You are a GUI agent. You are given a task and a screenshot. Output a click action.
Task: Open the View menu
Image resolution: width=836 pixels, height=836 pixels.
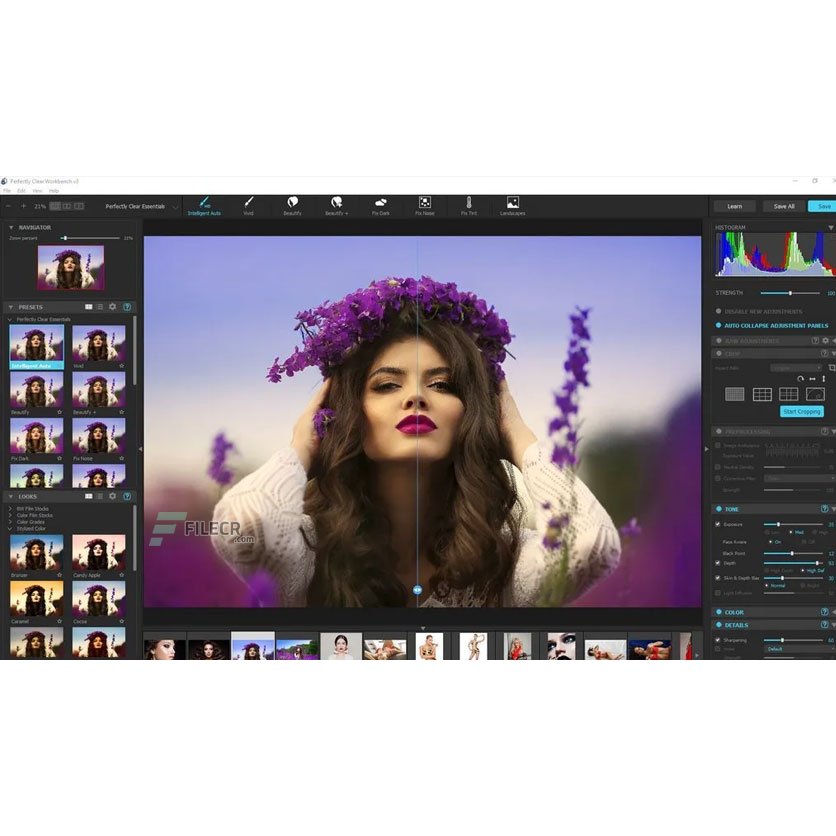click(37, 190)
